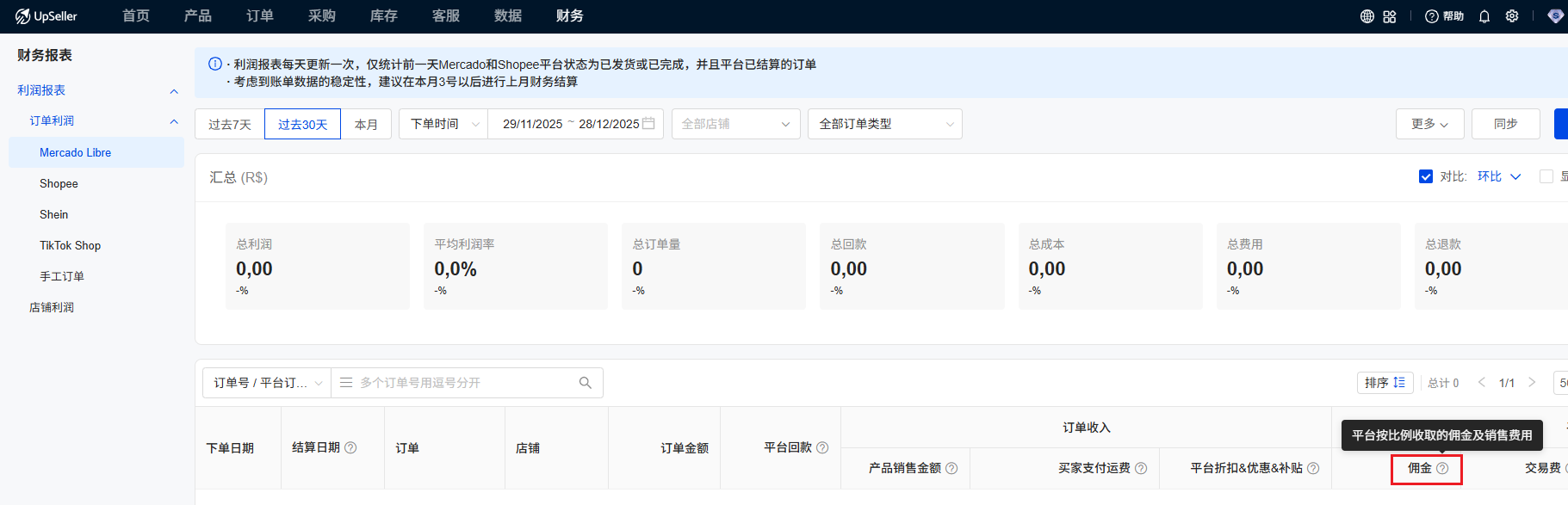Open the settings gear icon
1568x505 pixels.
tap(1512, 16)
